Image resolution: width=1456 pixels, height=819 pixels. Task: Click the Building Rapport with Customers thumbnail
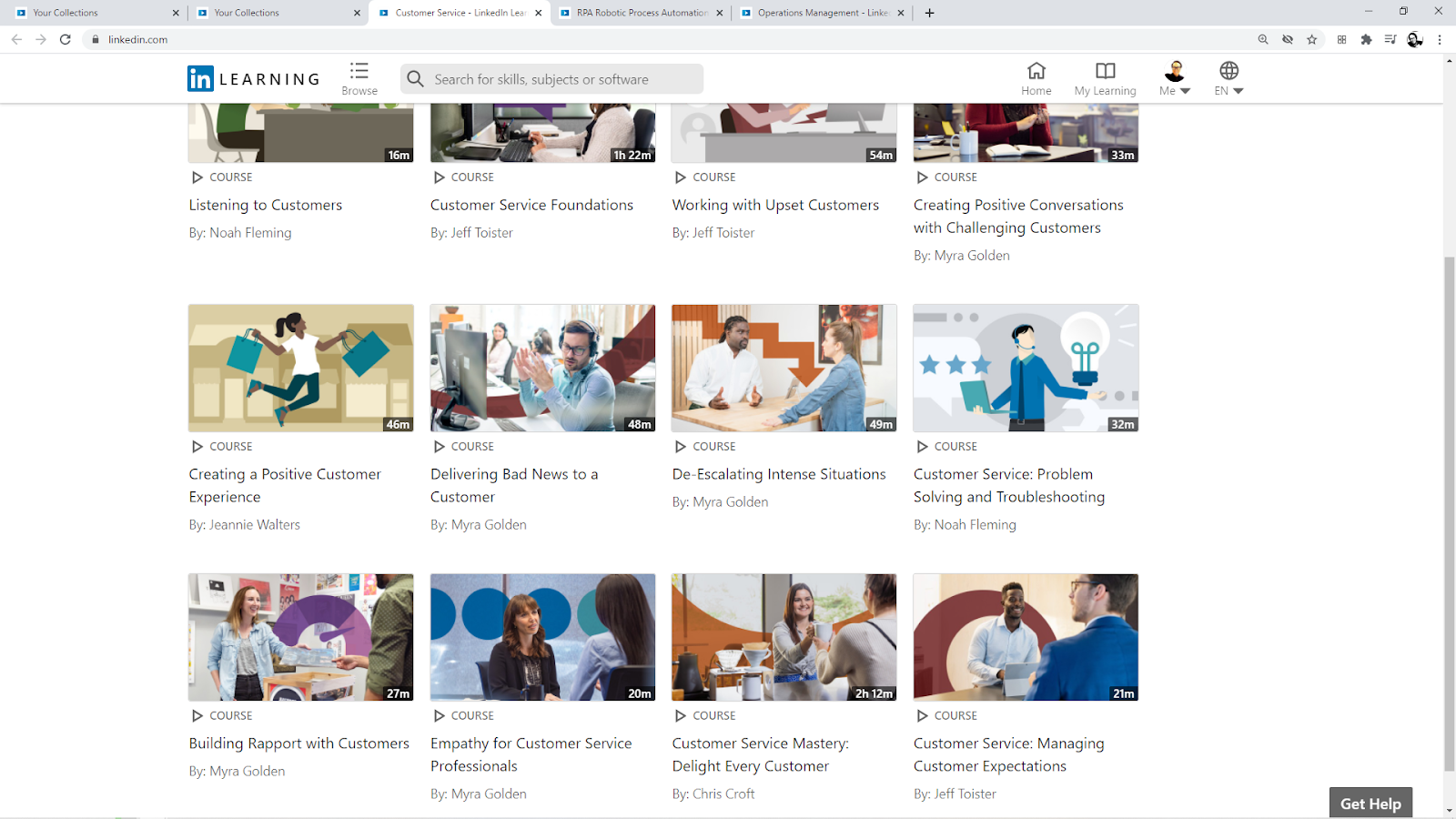301,637
